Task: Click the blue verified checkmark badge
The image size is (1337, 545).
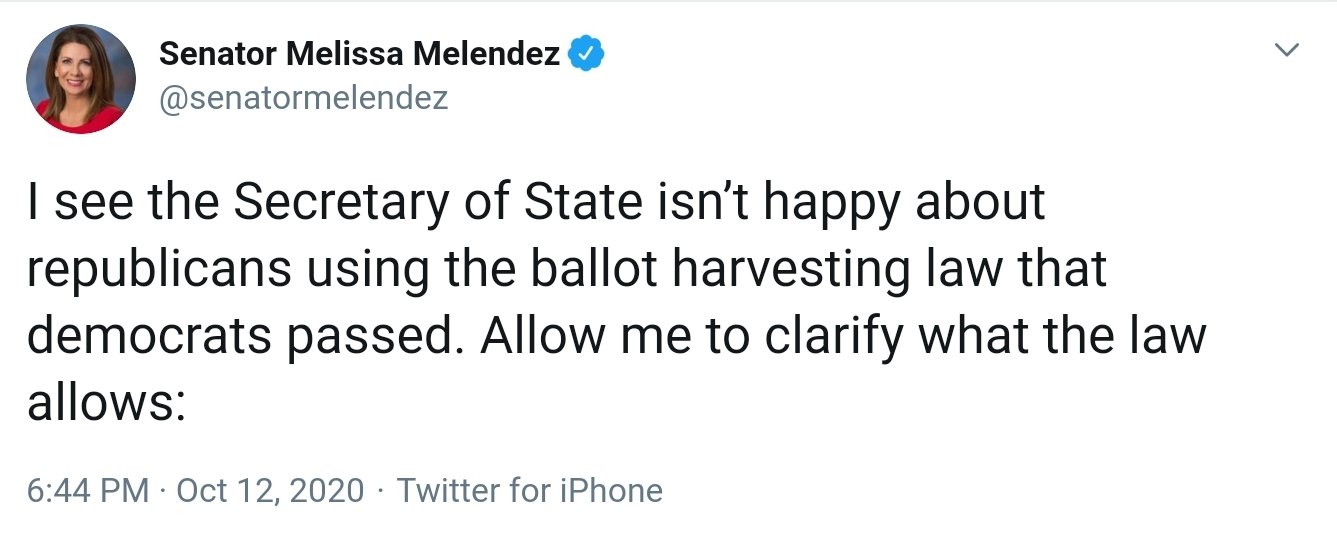Action: pyautogui.click(x=585, y=54)
